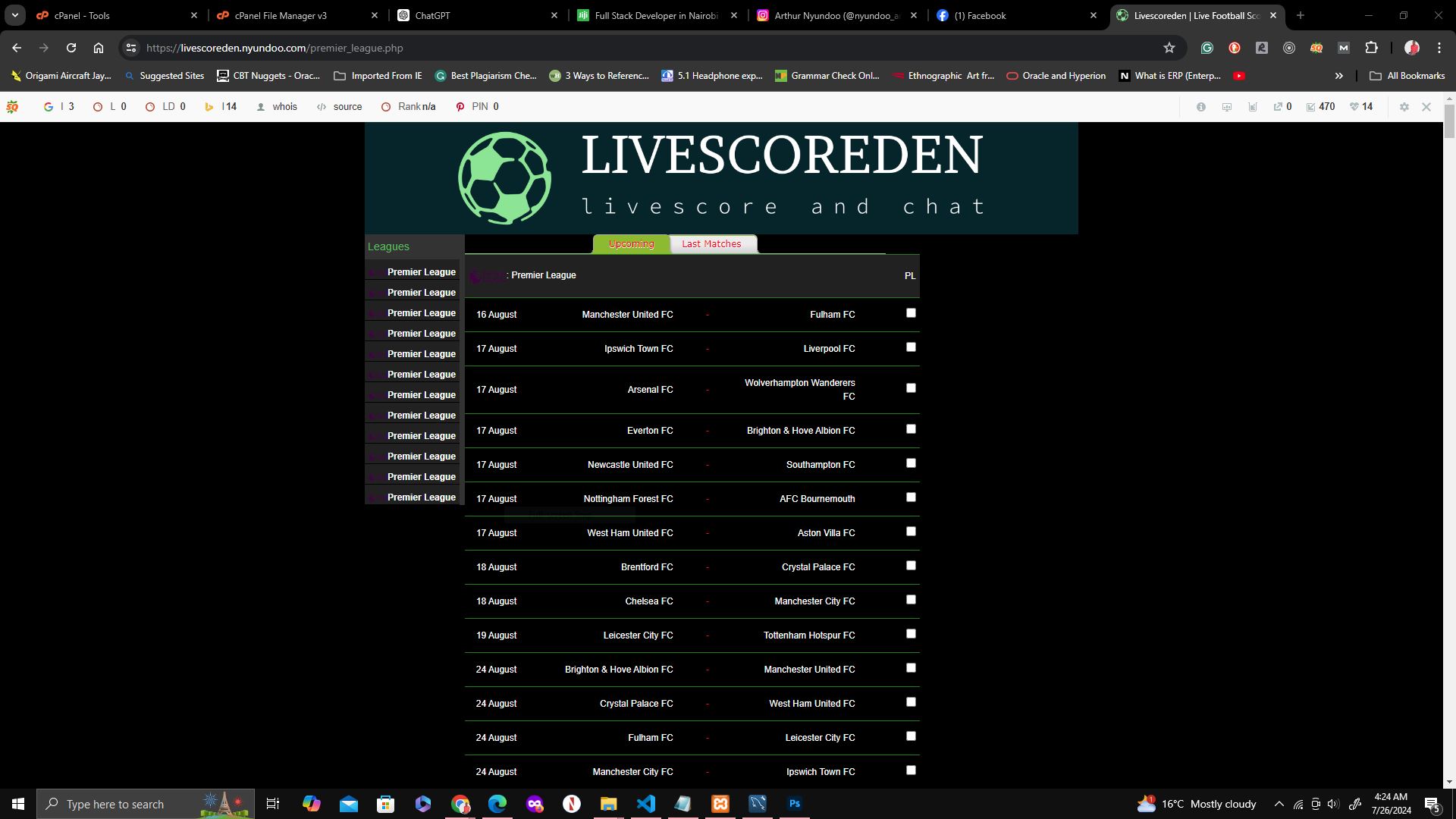Bookmark this page with the star icon

1169,48
